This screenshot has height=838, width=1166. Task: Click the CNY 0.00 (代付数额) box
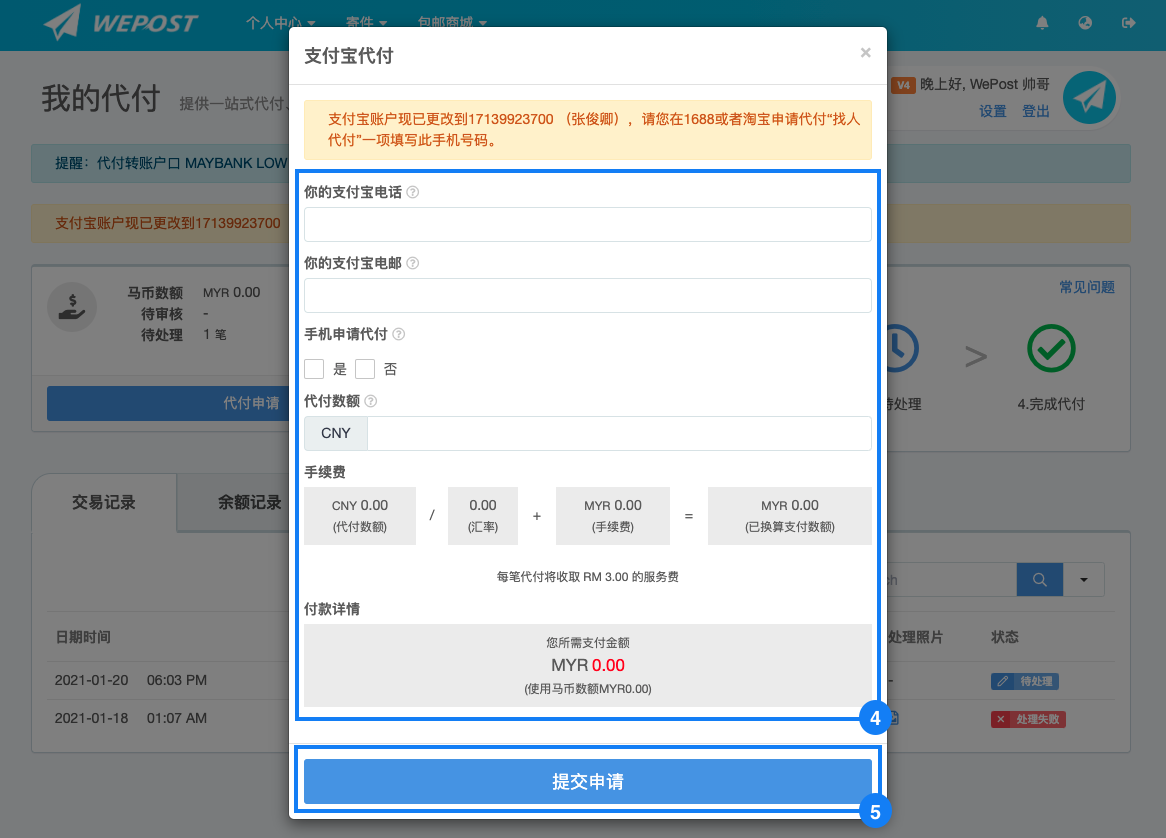click(360, 516)
